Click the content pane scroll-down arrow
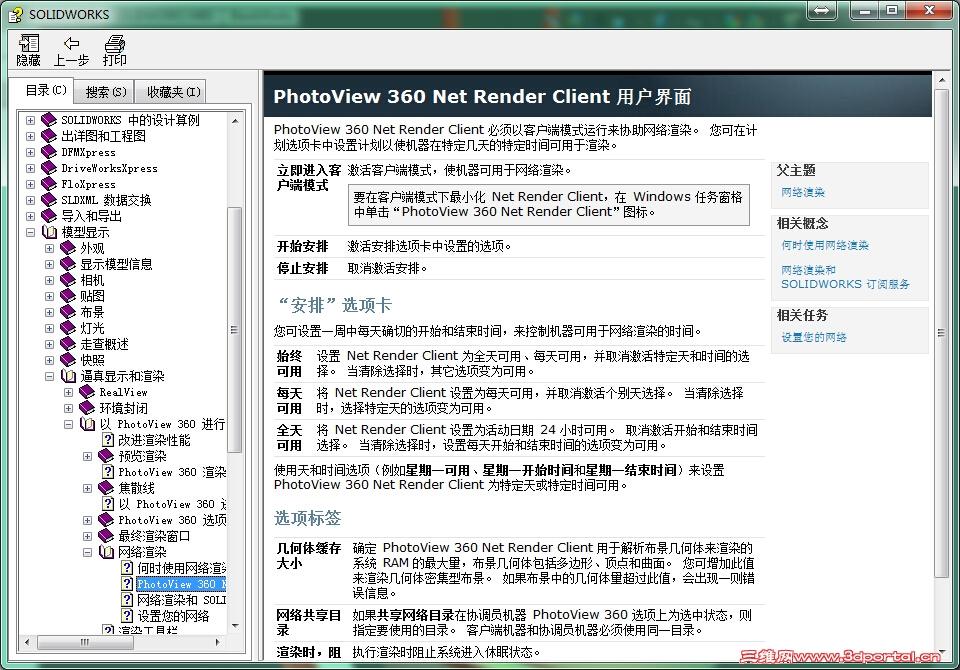The image size is (960, 670). (x=941, y=652)
